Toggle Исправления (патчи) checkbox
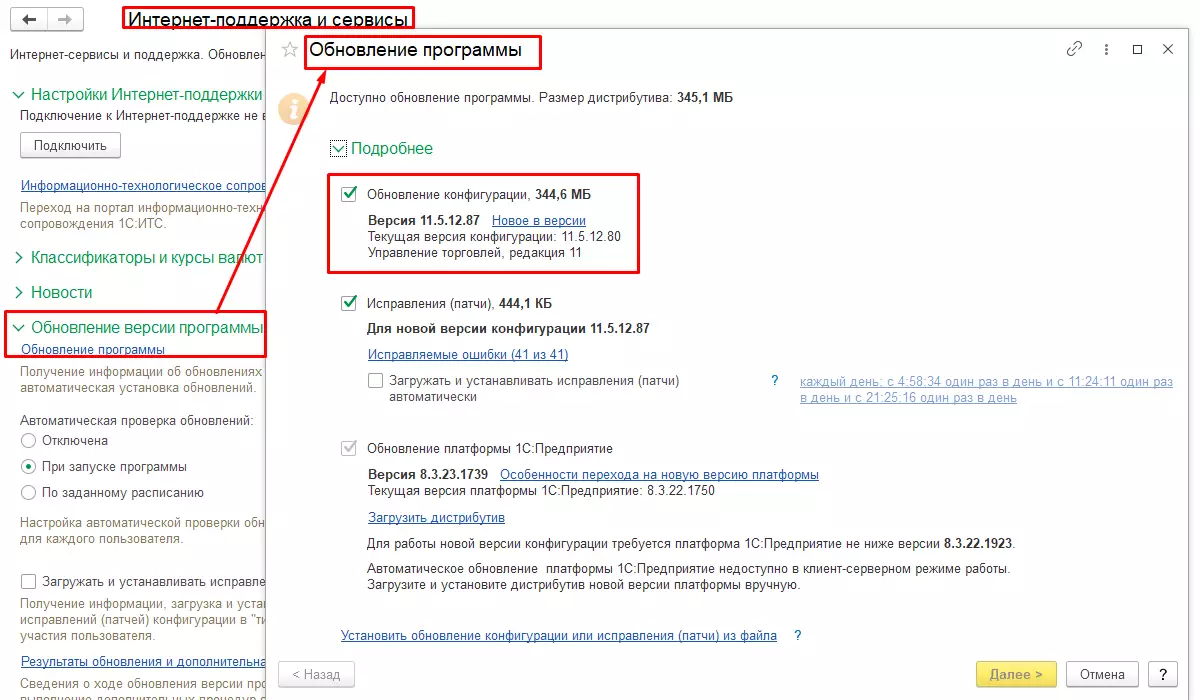Viewport: 1200px width, 700px height. (x=349, y=302)
